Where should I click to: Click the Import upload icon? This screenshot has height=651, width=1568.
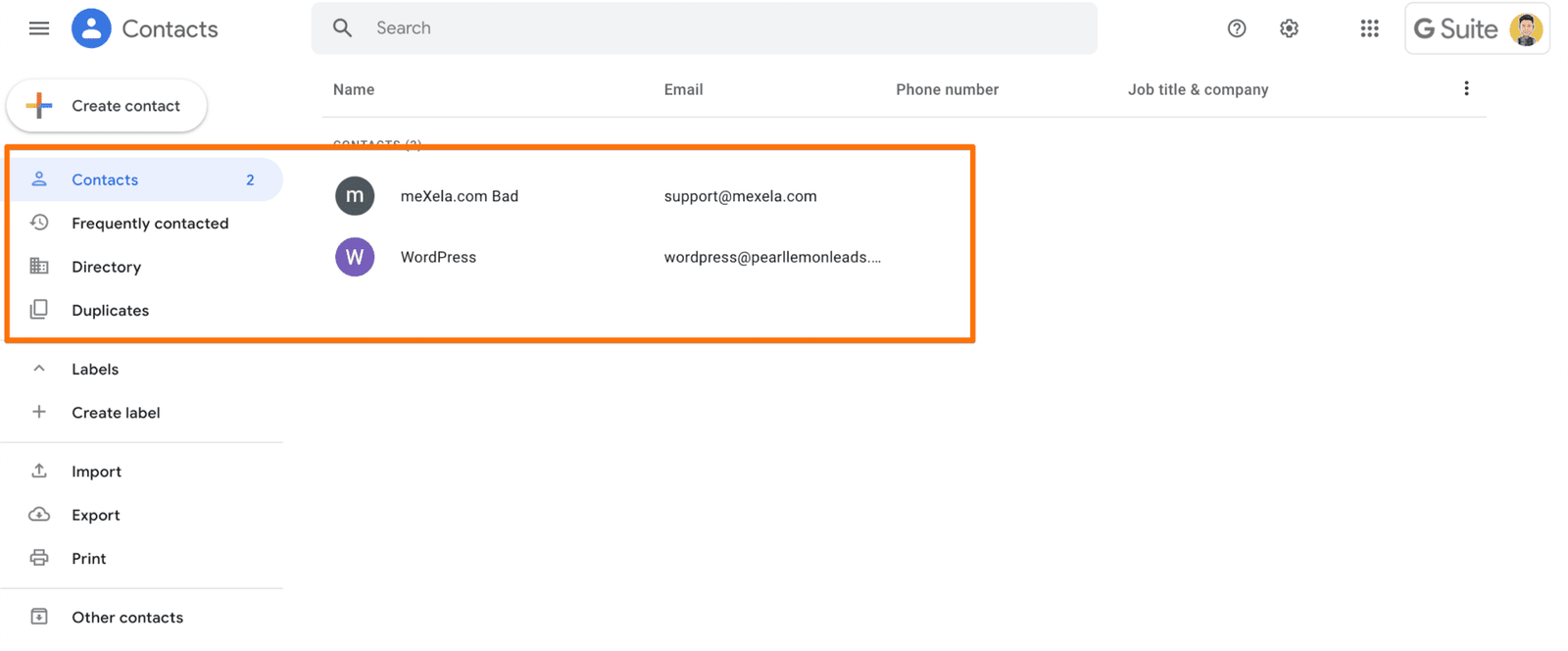pos(39,471)
